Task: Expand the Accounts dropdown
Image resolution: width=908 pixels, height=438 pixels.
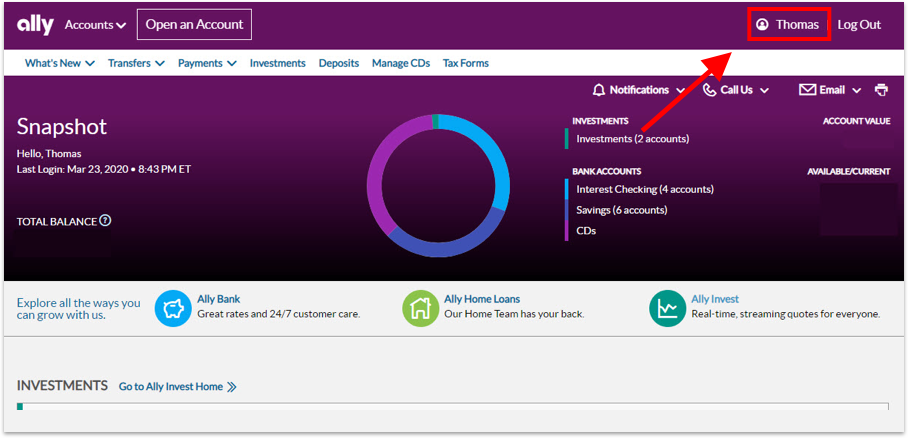Action: click(96, 25)
